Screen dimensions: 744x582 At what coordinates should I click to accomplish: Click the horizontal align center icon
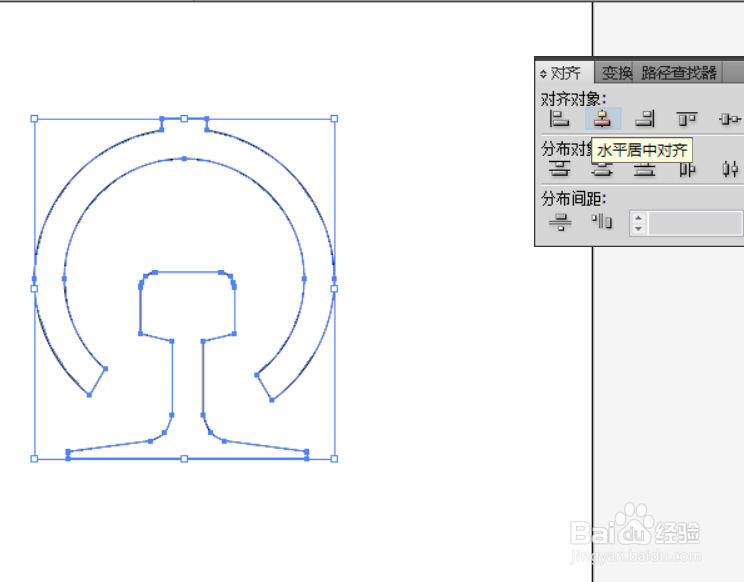pyautogui.click(x=602, y=118)
